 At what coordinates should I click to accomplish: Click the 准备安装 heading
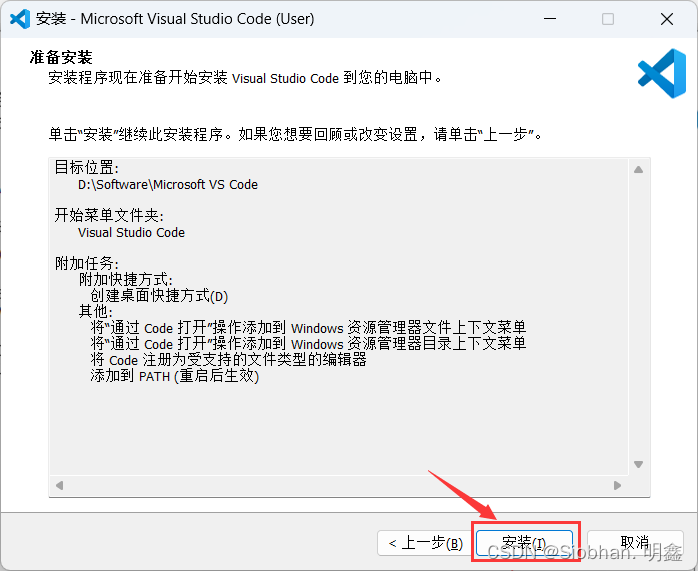coord(68,58)
